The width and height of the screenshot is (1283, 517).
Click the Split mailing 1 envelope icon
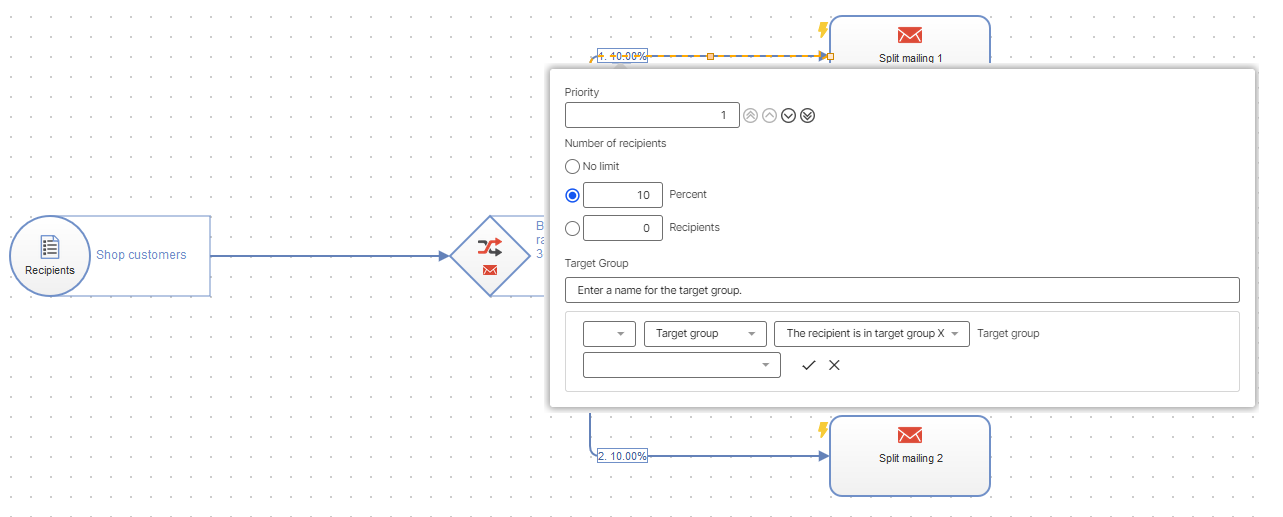pyautogui.click(x=909, y=35)
